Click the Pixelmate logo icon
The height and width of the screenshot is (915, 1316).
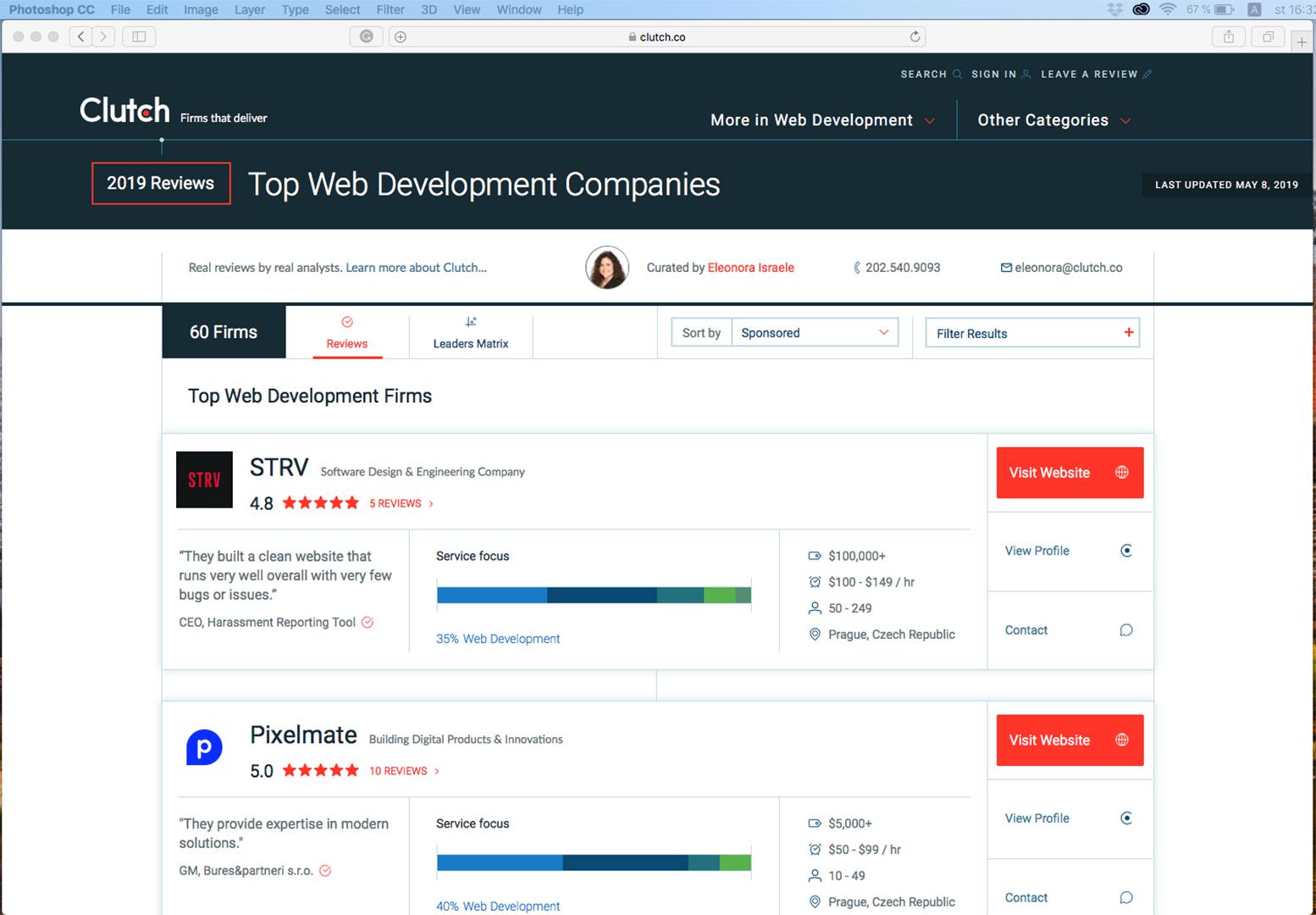pos(204,747)
